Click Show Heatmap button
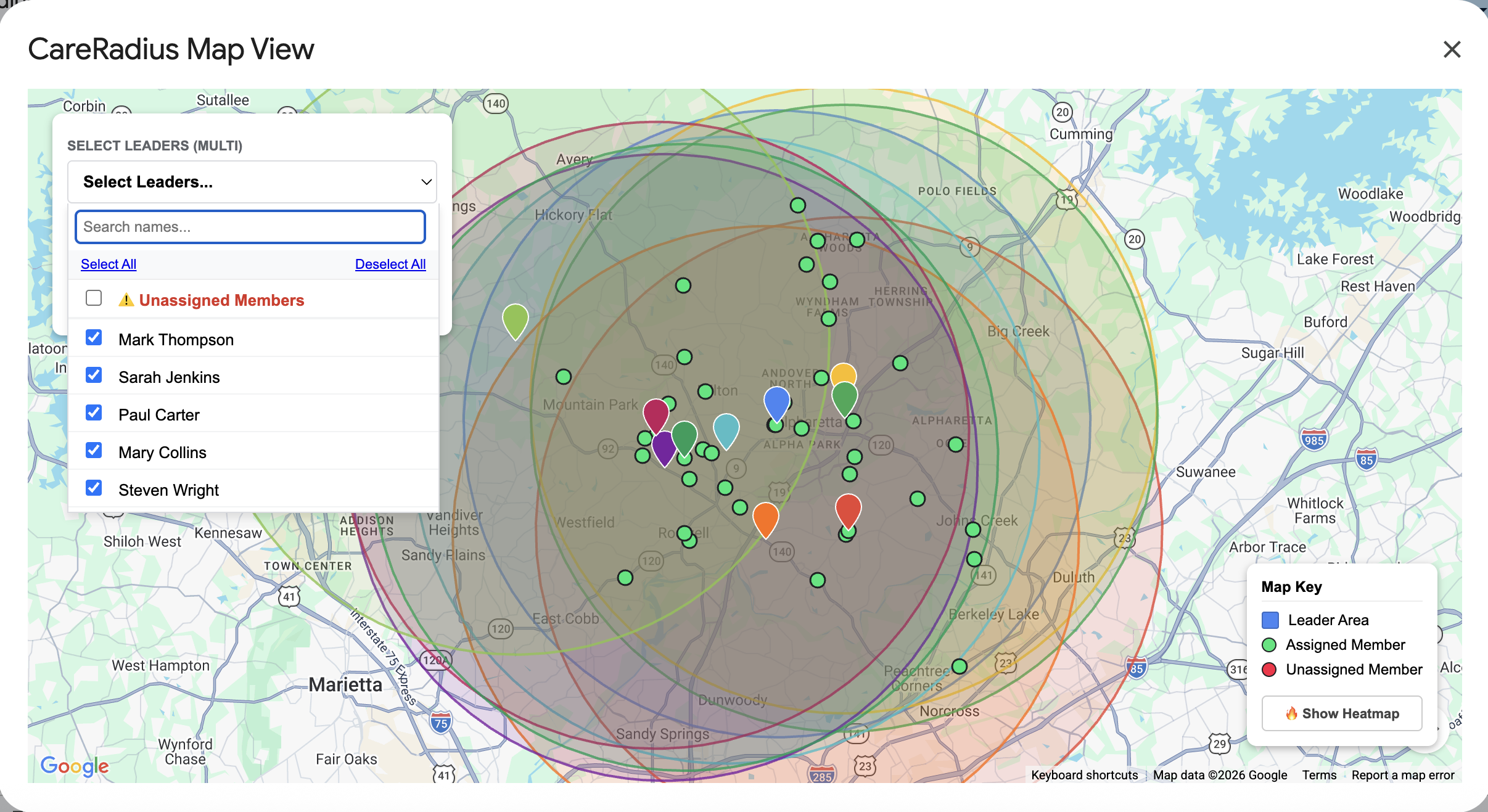Image resolution: width=1488 pixels, height=812 pixels. coord(1342,713)
